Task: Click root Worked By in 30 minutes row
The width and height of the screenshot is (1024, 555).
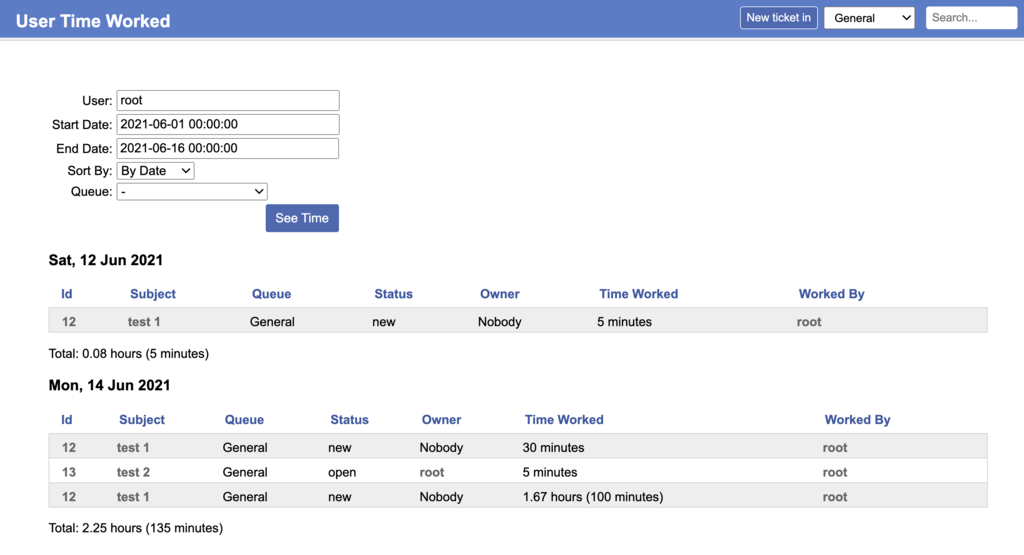Action: [835, 447]
